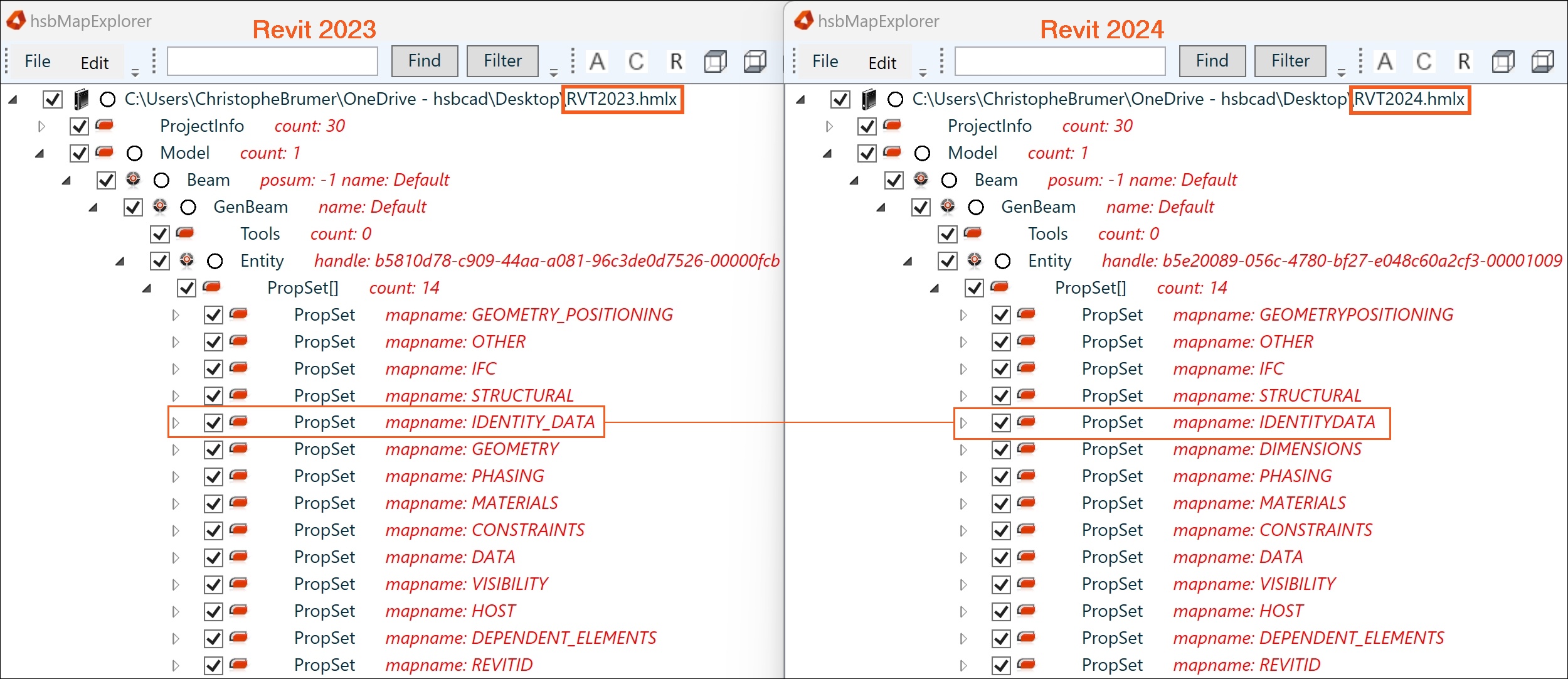The width and height of the screenshot is (1568, 679).
Task: Click the A toolbar icon in Revit 2024 window
Action: pyautogui.click(x=1385, y=61)
